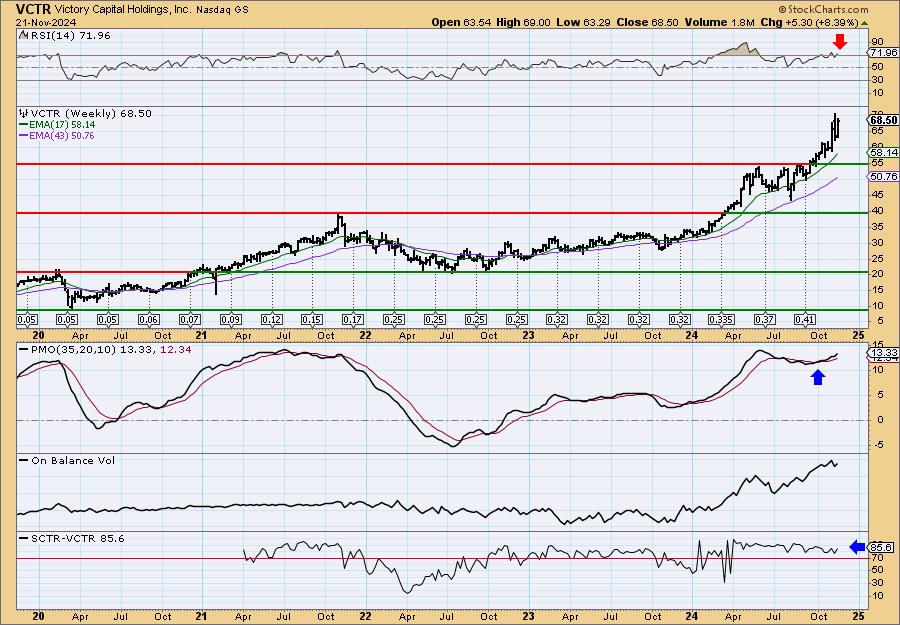Click the Victory Capital Holdings, Inc. company name
Viewport: 900px width, 625px height.
(123, 9)
